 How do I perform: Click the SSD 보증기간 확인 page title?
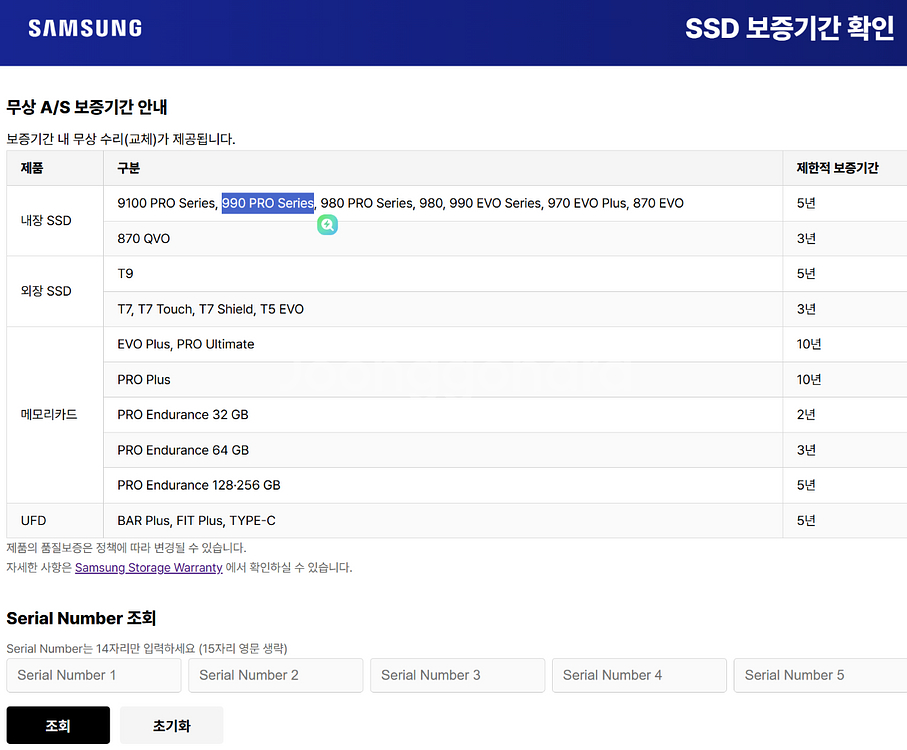click(x=789, y=27)
